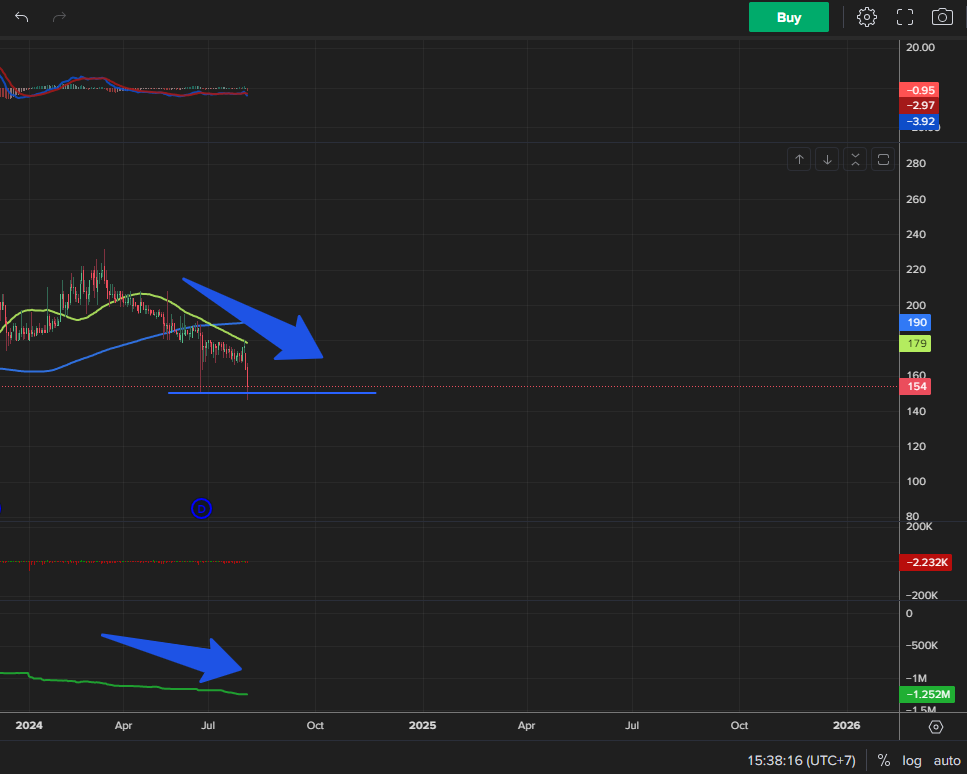The image size is (967, 774).
Task: Move the indicator pane up with the arrow icon
Action: 798,159
